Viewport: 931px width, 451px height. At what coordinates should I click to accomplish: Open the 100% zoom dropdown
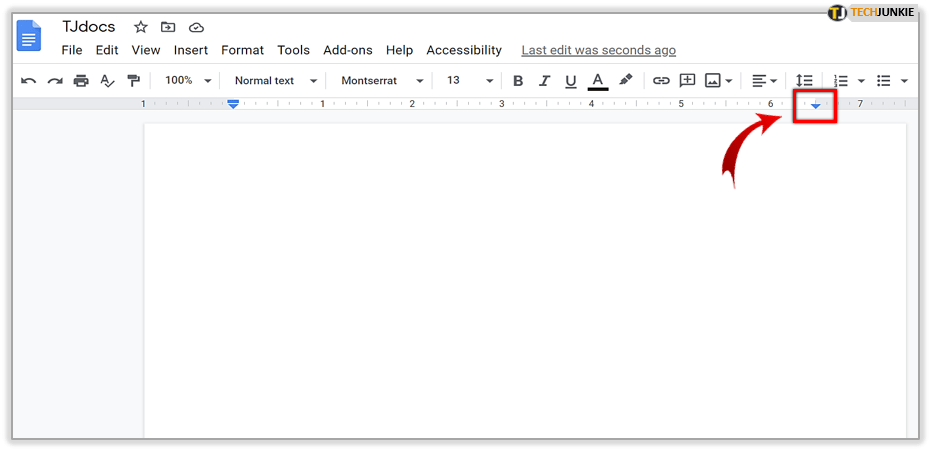point(188,81)
